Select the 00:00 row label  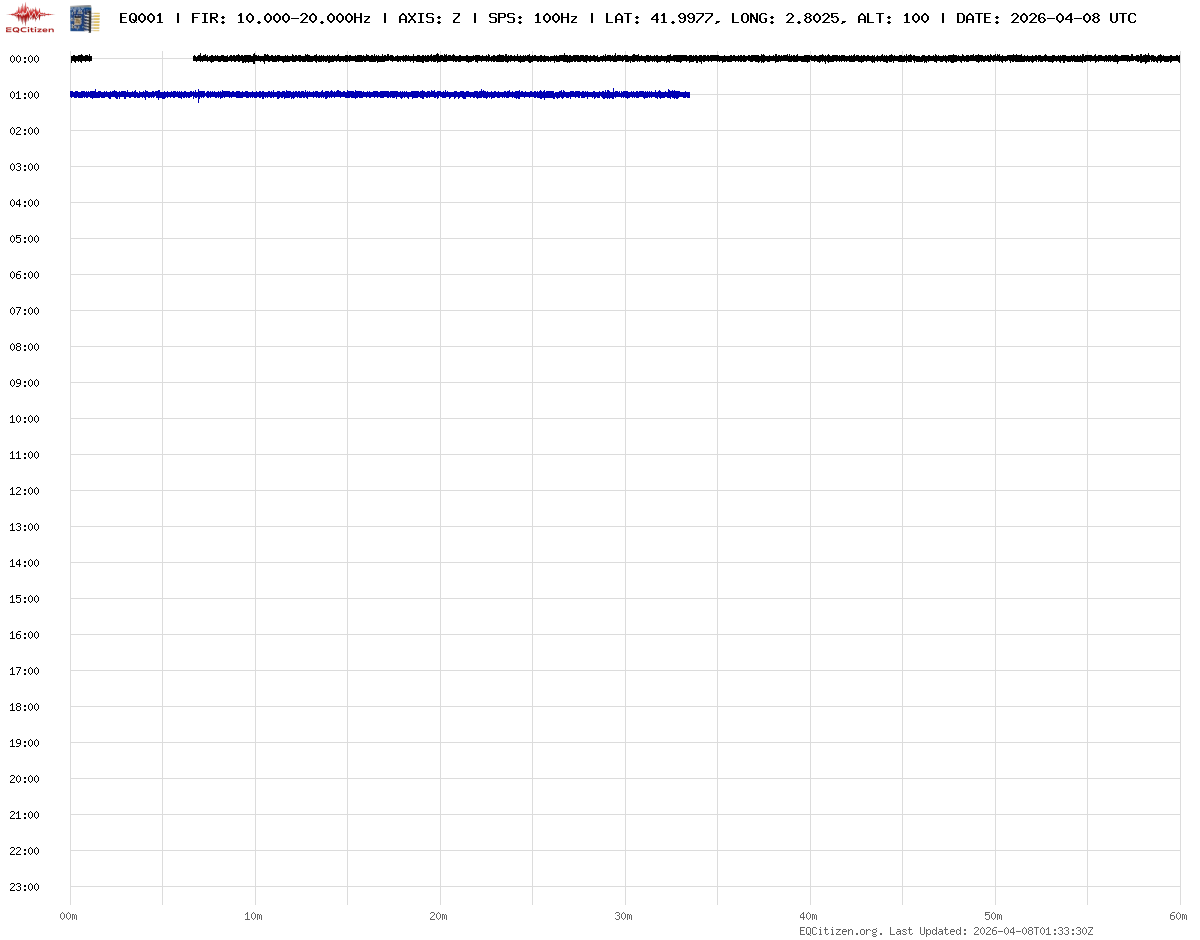point(24,59)
